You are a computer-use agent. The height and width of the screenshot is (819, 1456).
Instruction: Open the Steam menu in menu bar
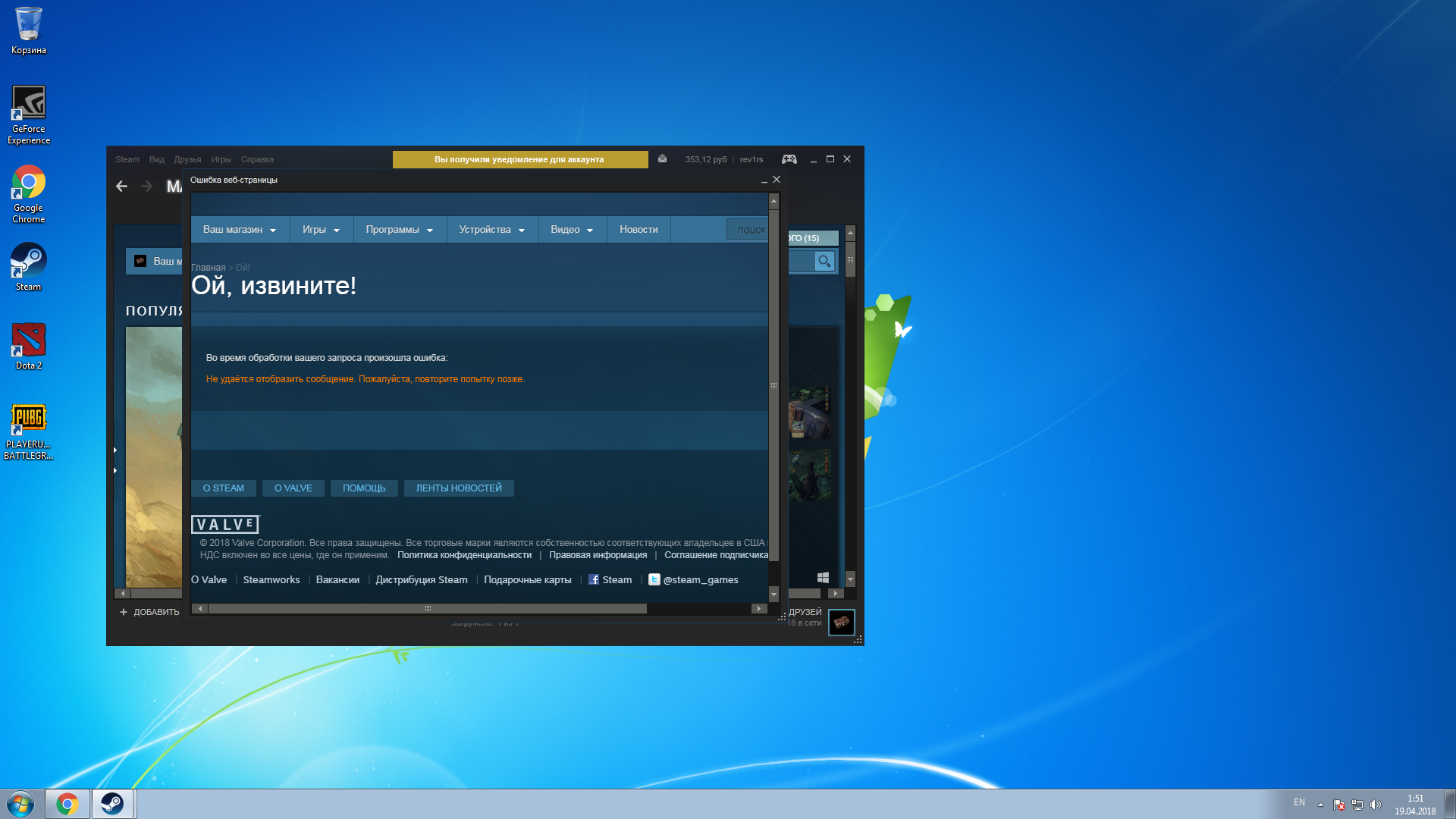point(127,159)
